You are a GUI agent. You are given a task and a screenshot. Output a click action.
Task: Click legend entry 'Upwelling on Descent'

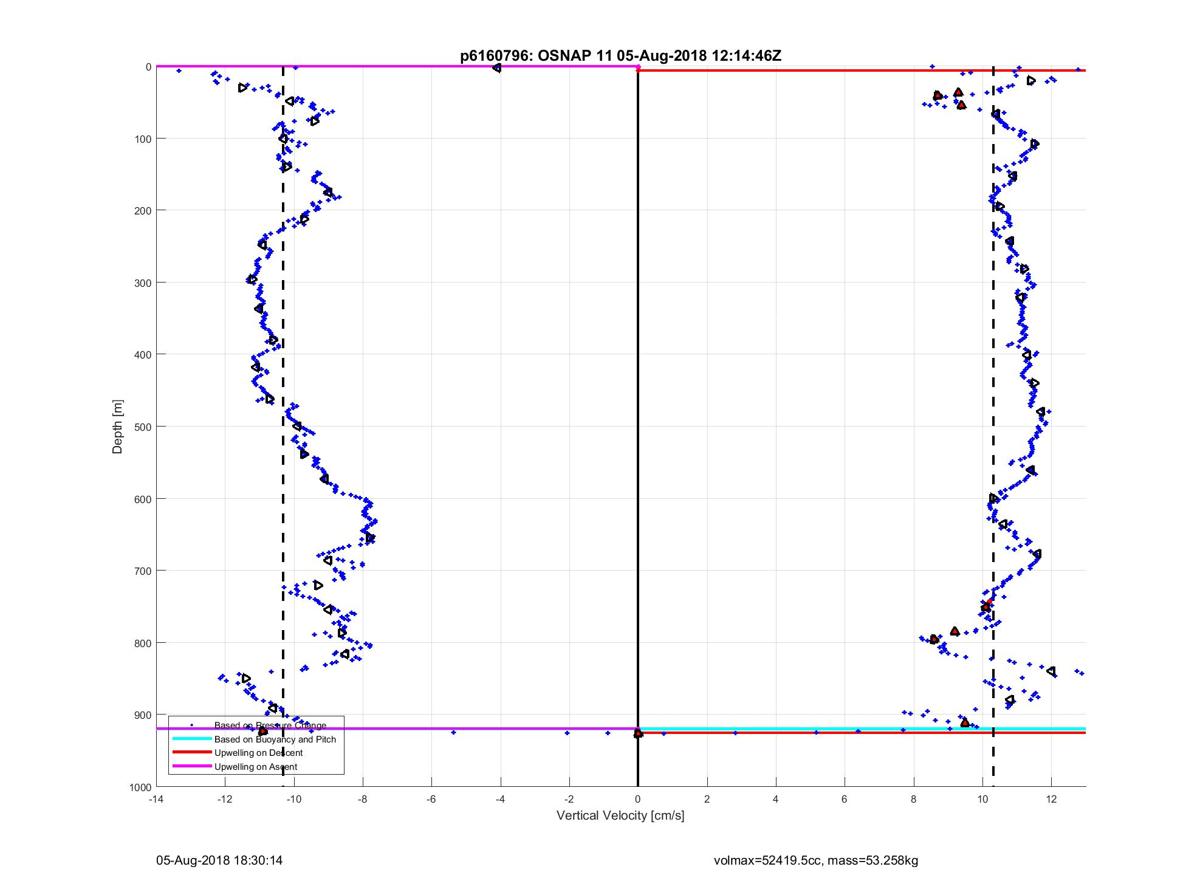click(258, 753)
